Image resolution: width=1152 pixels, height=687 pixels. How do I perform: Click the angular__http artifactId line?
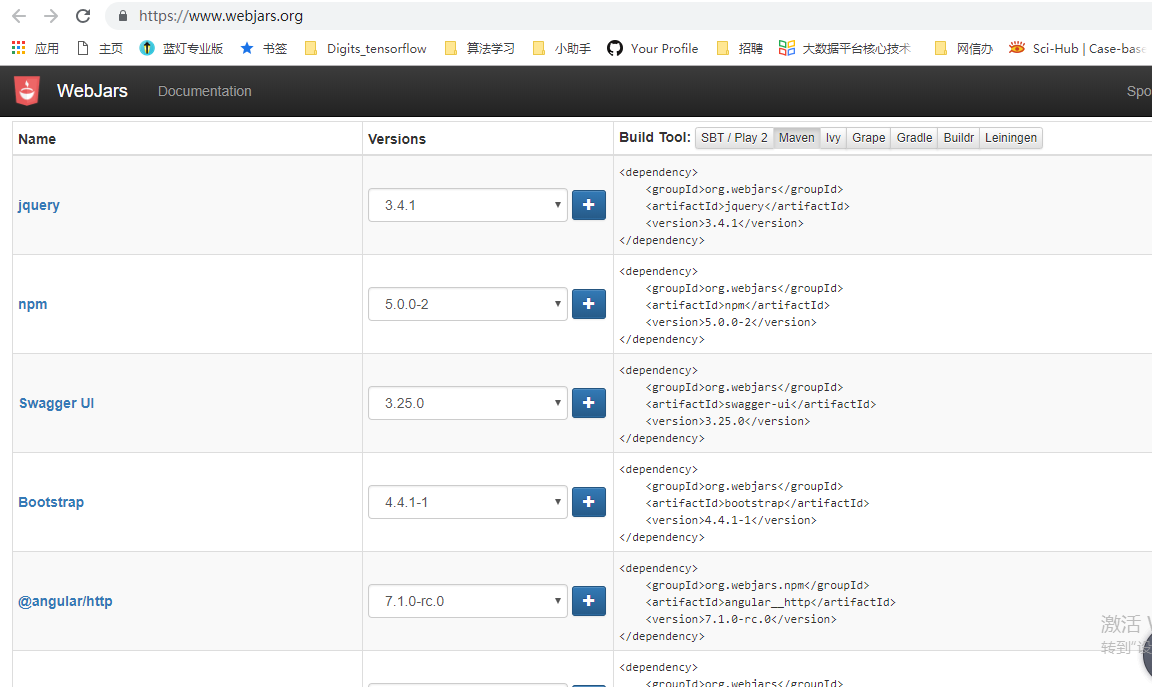pyautogui.click(x=771, y=602)
